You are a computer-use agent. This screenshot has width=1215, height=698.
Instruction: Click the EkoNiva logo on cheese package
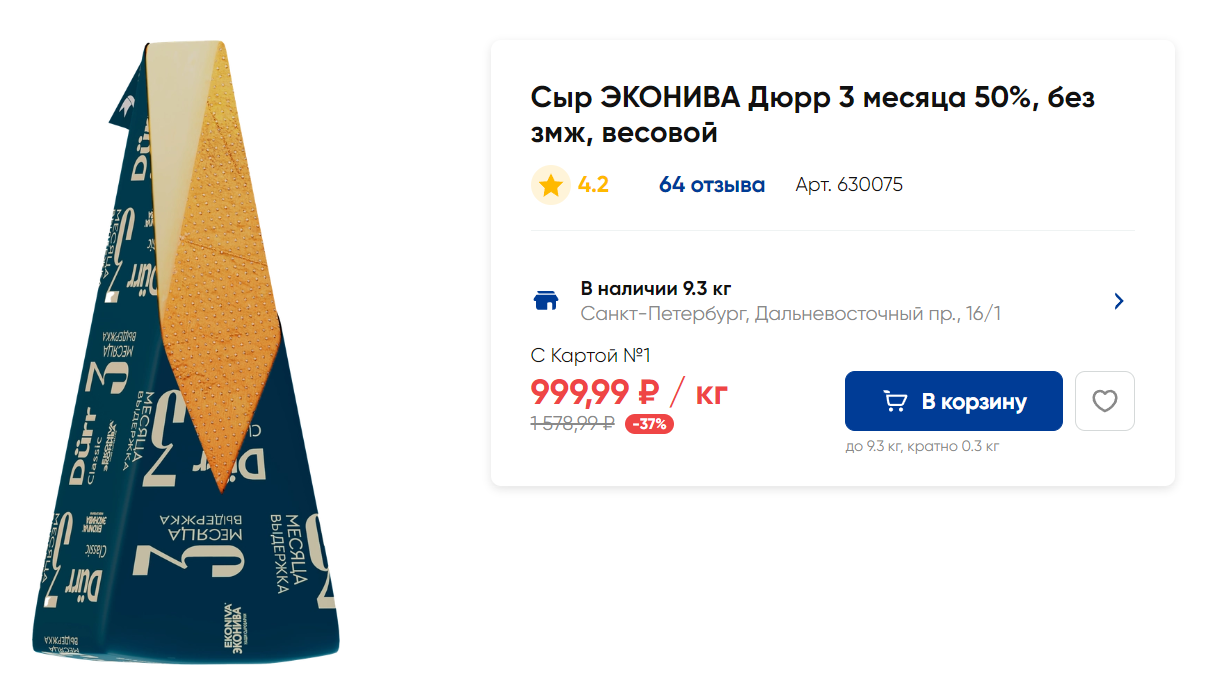point(232,631)
